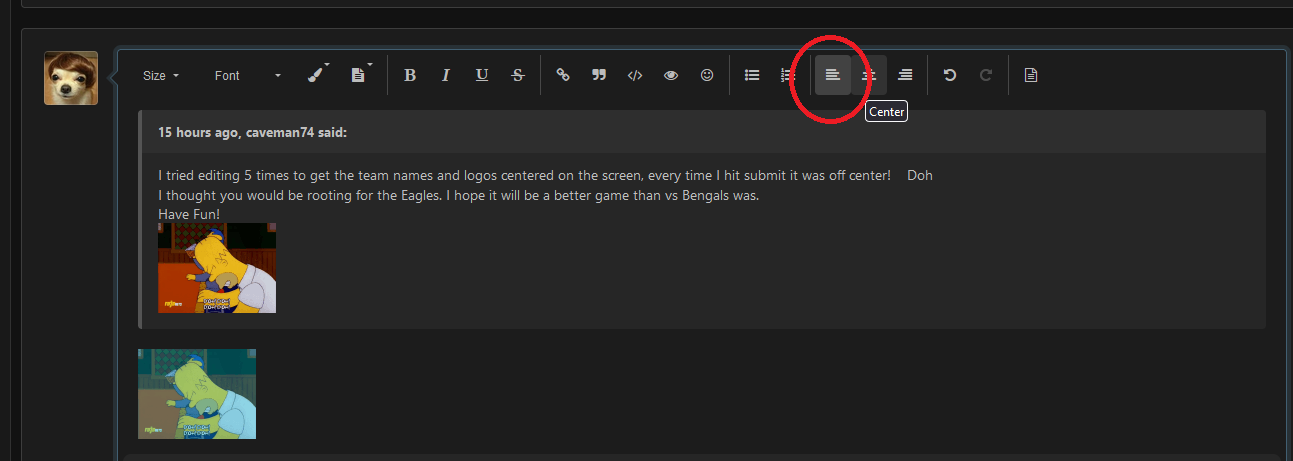This screenshot has width=1293, height=461.
Task: Click the Homer image below the quote
Action: 197,394
